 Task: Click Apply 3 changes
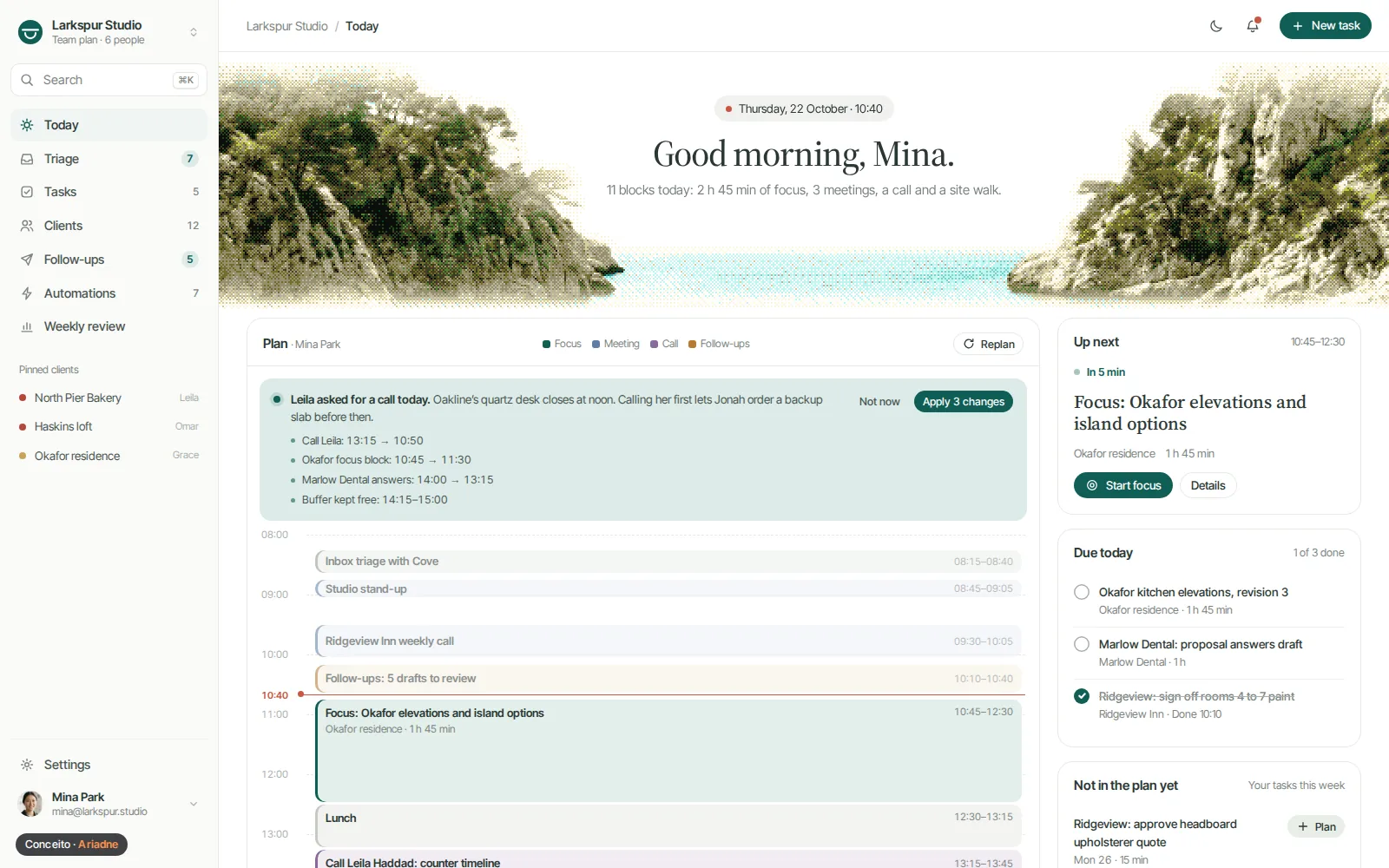[x=963, y=402]
